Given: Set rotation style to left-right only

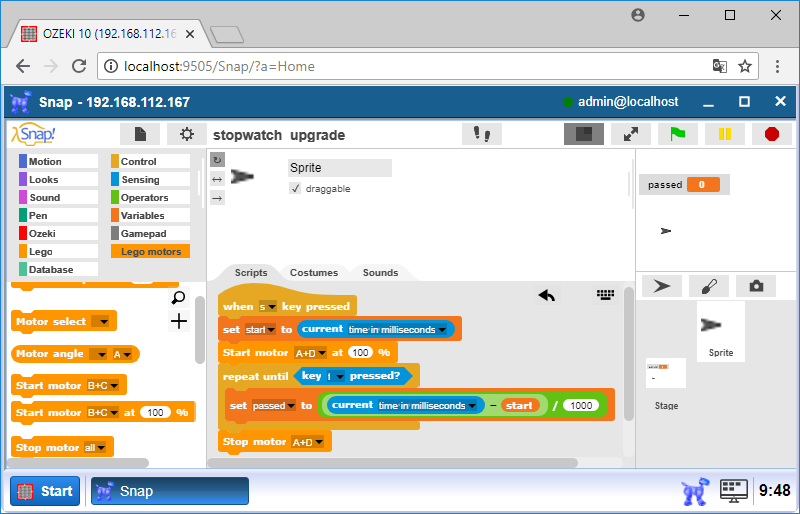Looking at the screenshot, I should pos(217,179).
